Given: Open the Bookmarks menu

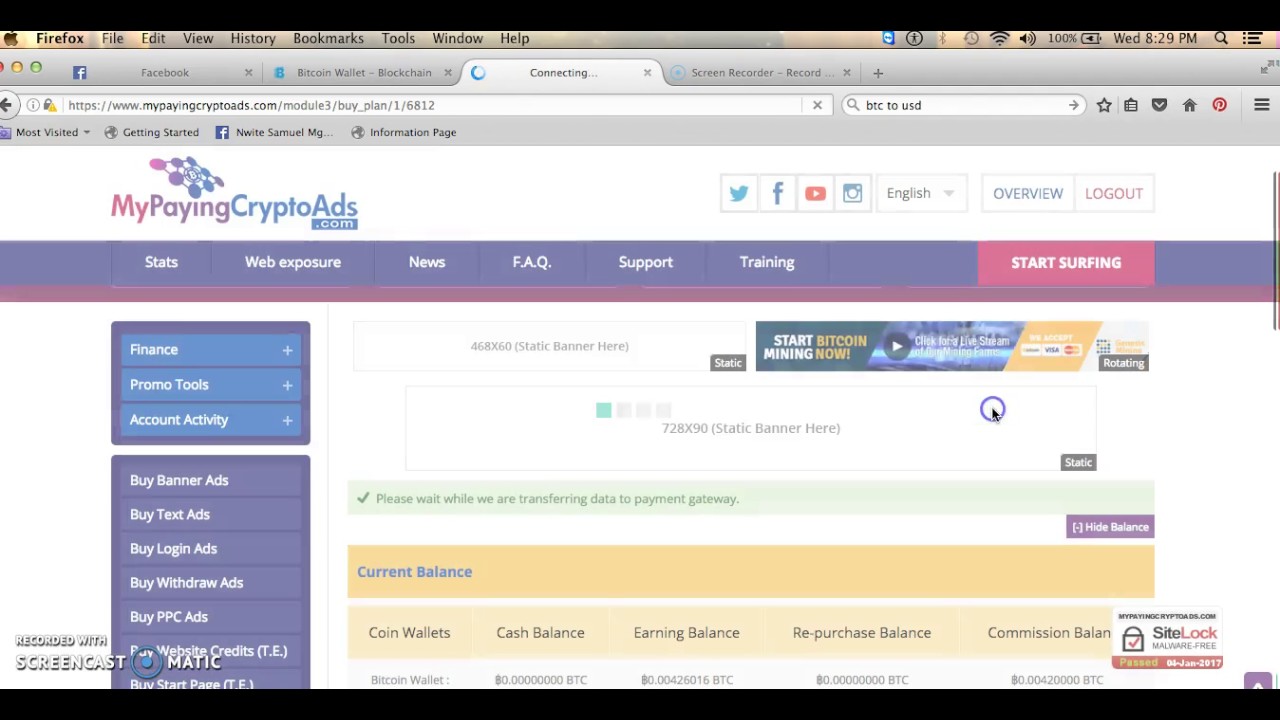Looking at the screenshot, I should (x=328, y=38).
